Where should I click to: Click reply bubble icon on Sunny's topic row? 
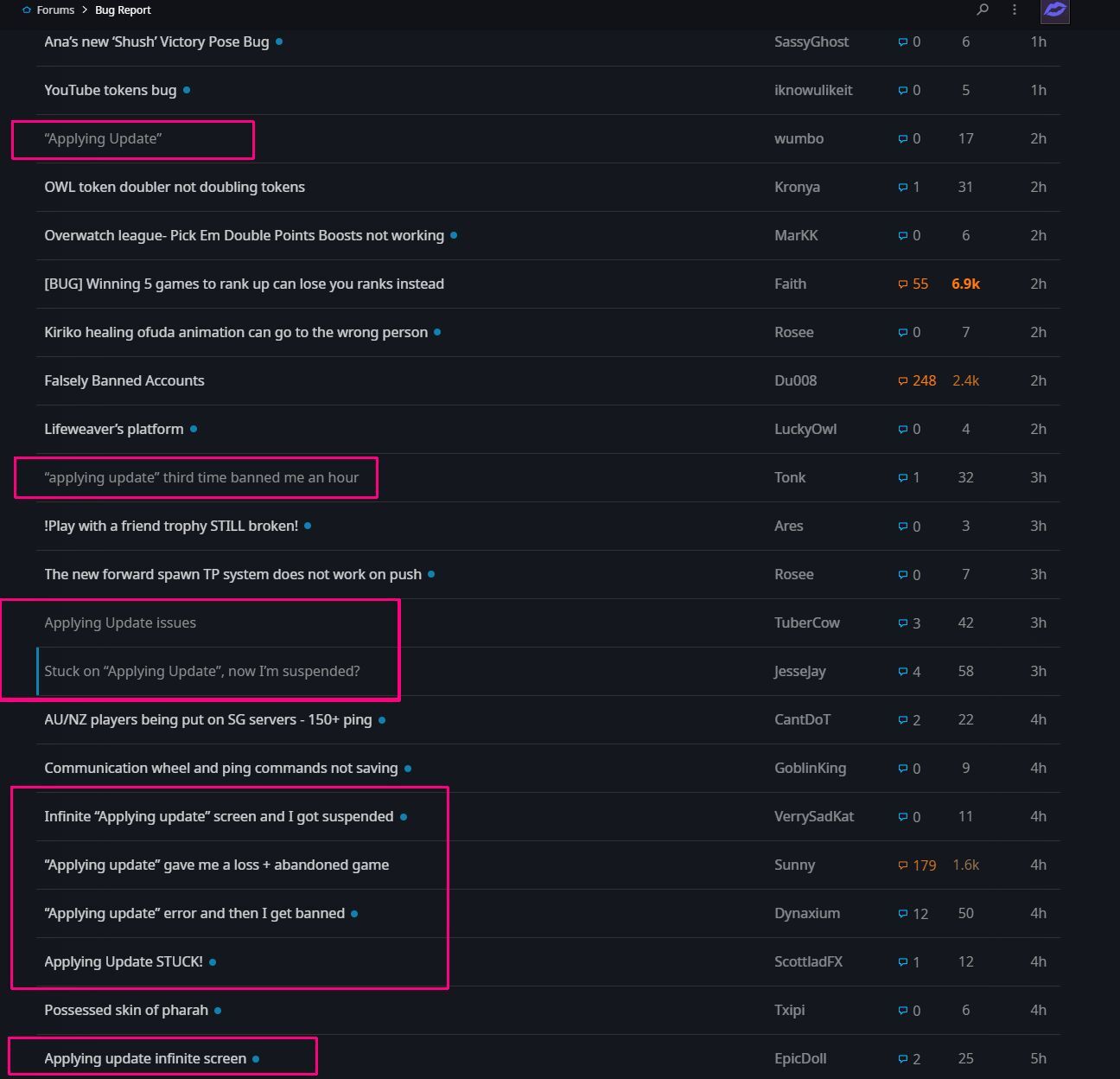[x=903, y=865]
